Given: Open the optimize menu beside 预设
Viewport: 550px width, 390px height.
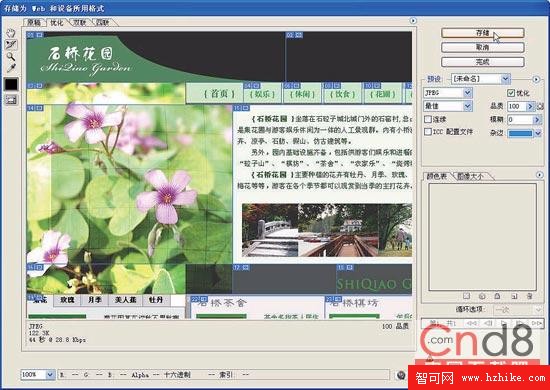Looking at the screenshot, I should click(536, 79).
